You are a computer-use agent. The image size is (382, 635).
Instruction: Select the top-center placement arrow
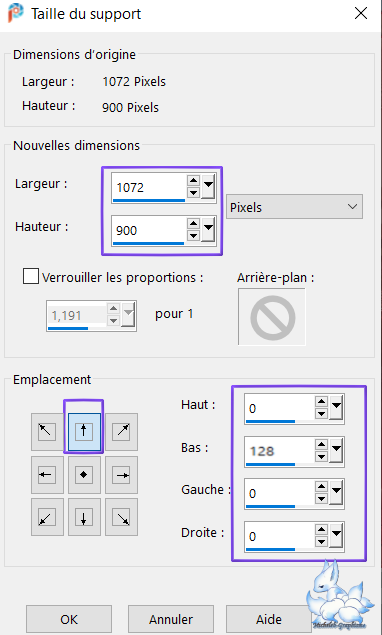point(84,432)
